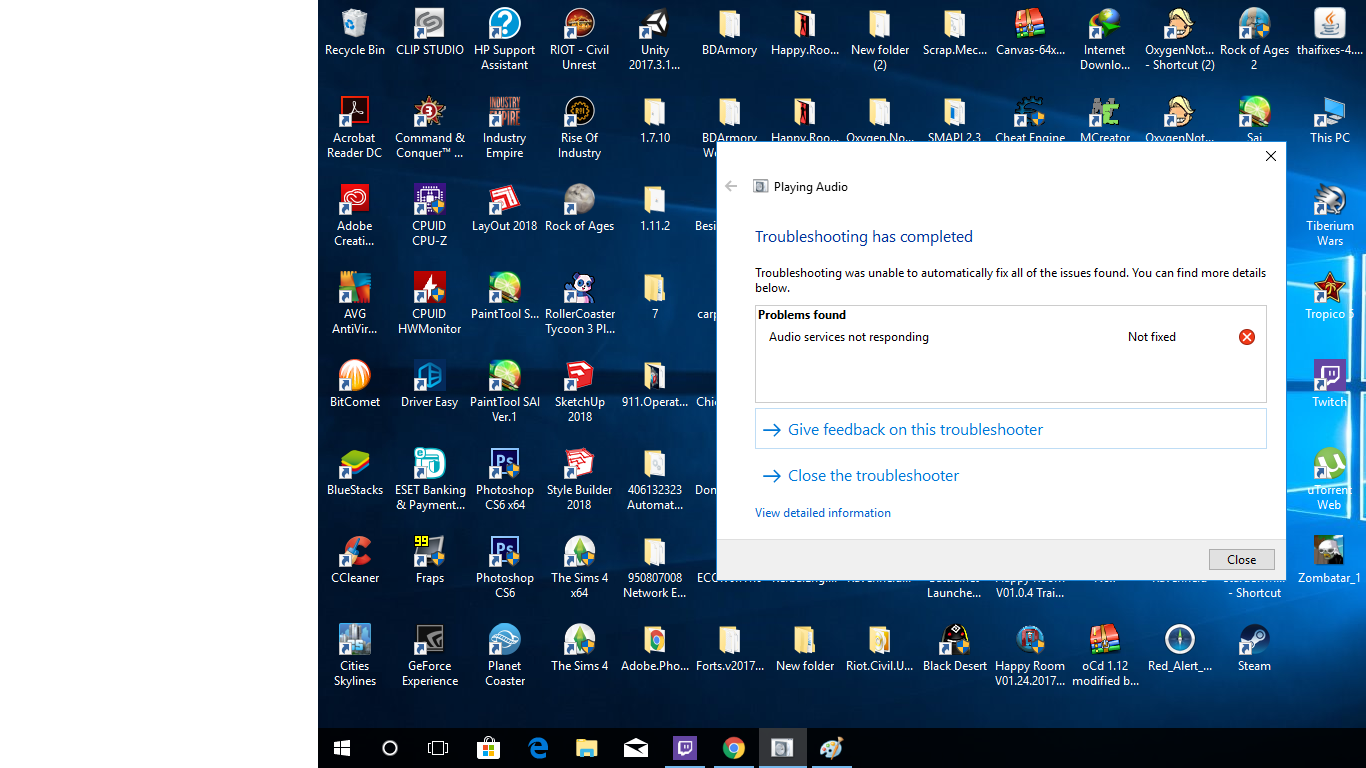Open Task View on taskbar
This screenshot has width=1366, height=768.
pos(438,748)
